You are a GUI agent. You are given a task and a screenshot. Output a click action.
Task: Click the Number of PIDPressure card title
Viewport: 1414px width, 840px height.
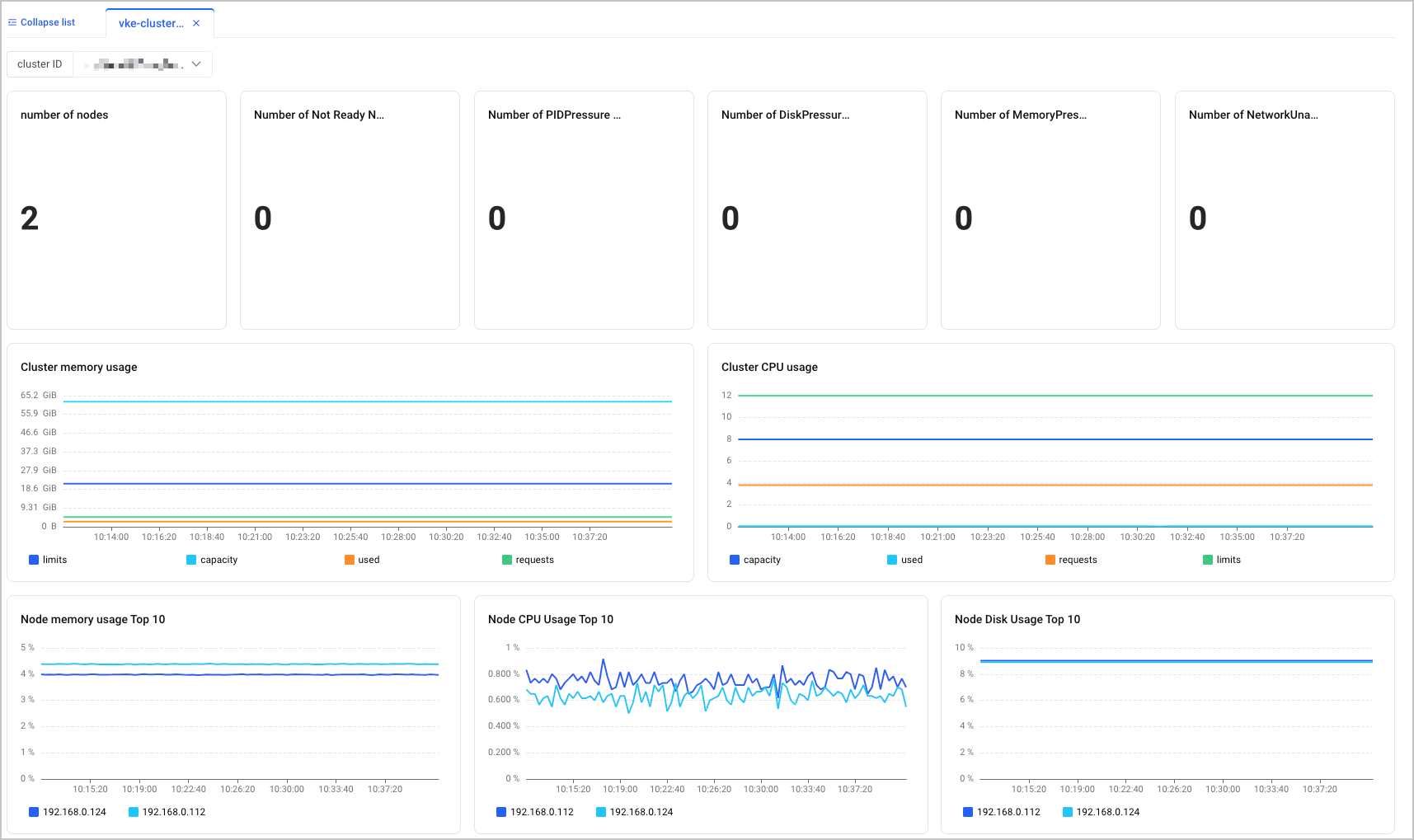tap(554, 115)
